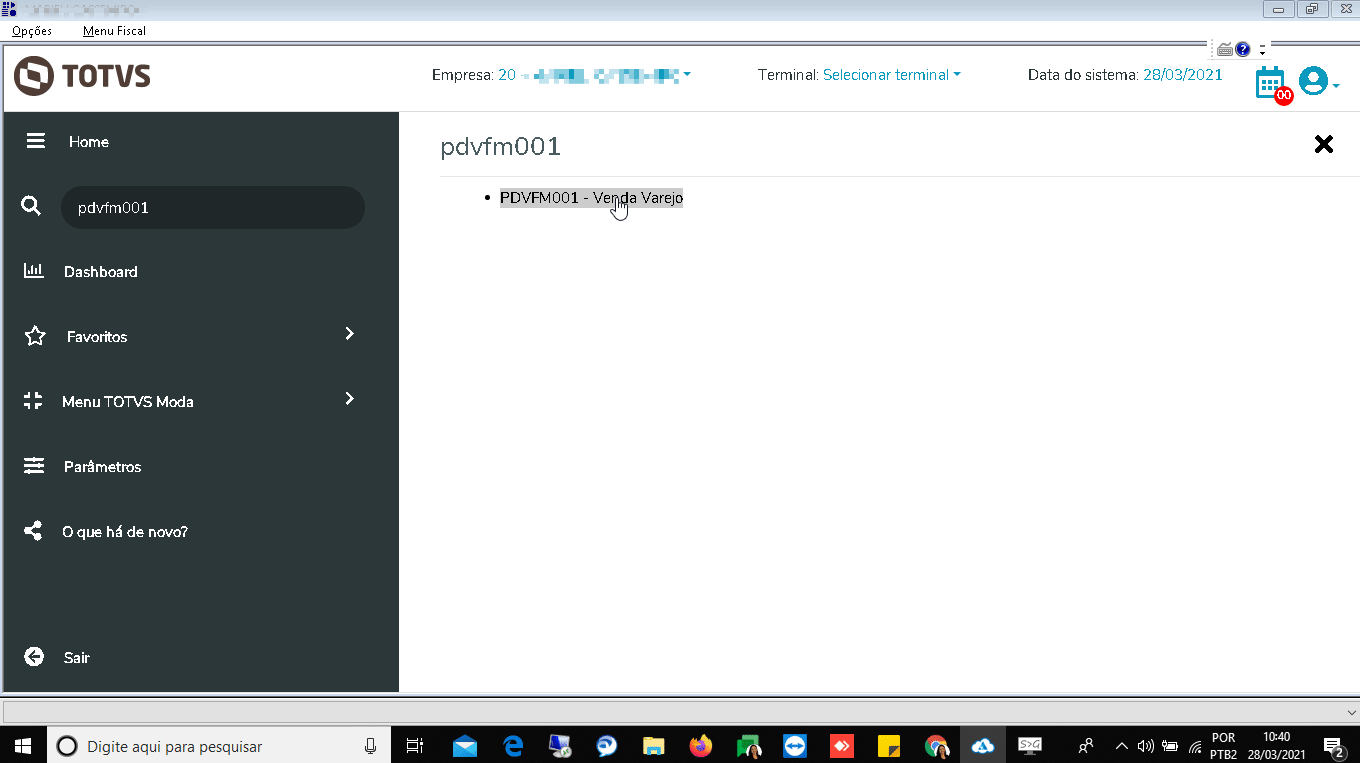This screenshot has width=1360, height=763.
Task: Expand the status bar dropdown arrow
Action: [1351, 711]
